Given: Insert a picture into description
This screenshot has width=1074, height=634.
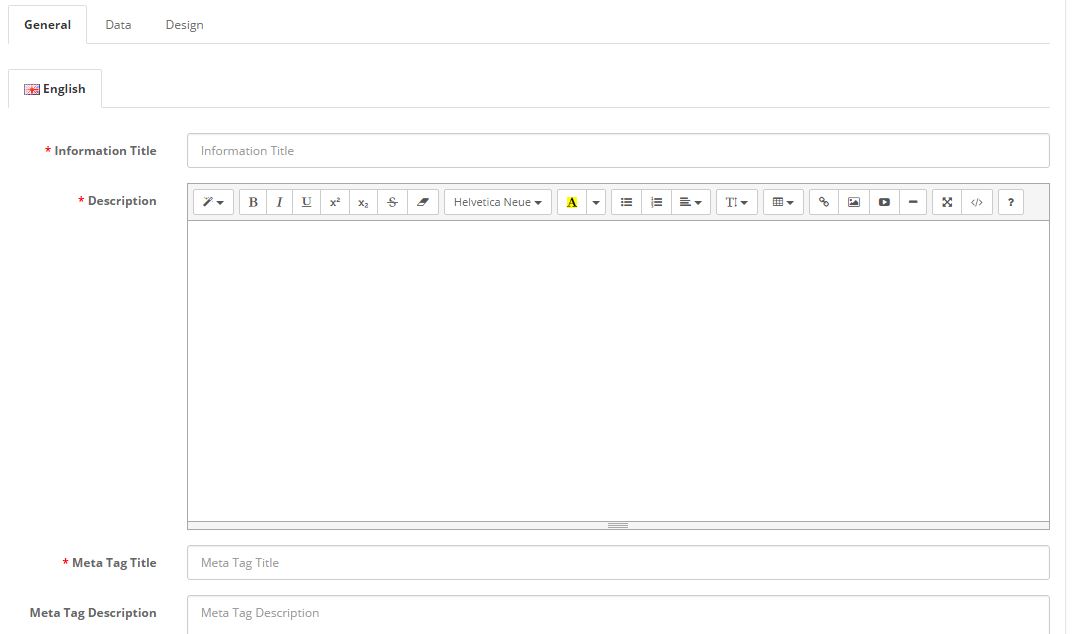Looking at the screenshot, I should (854, 202).
